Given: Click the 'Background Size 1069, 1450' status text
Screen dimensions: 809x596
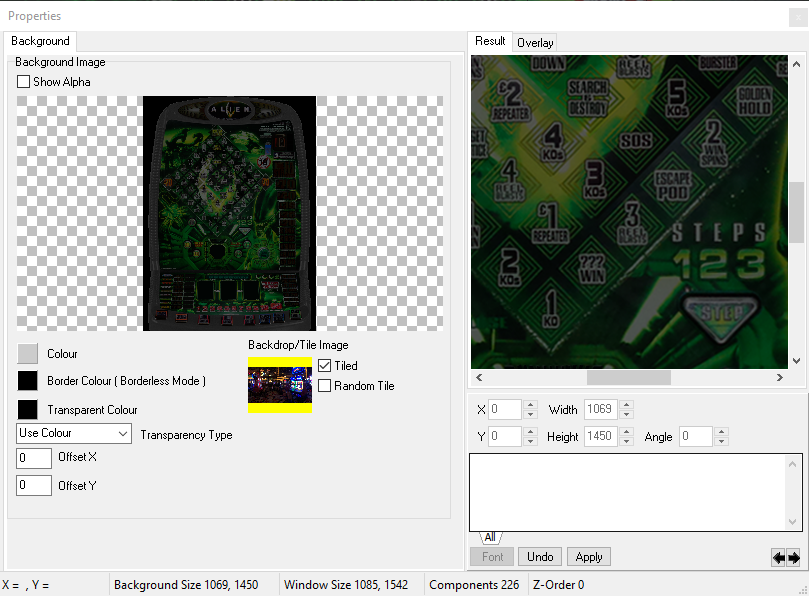Looking at the screenshot, I should tap(186, 585).
